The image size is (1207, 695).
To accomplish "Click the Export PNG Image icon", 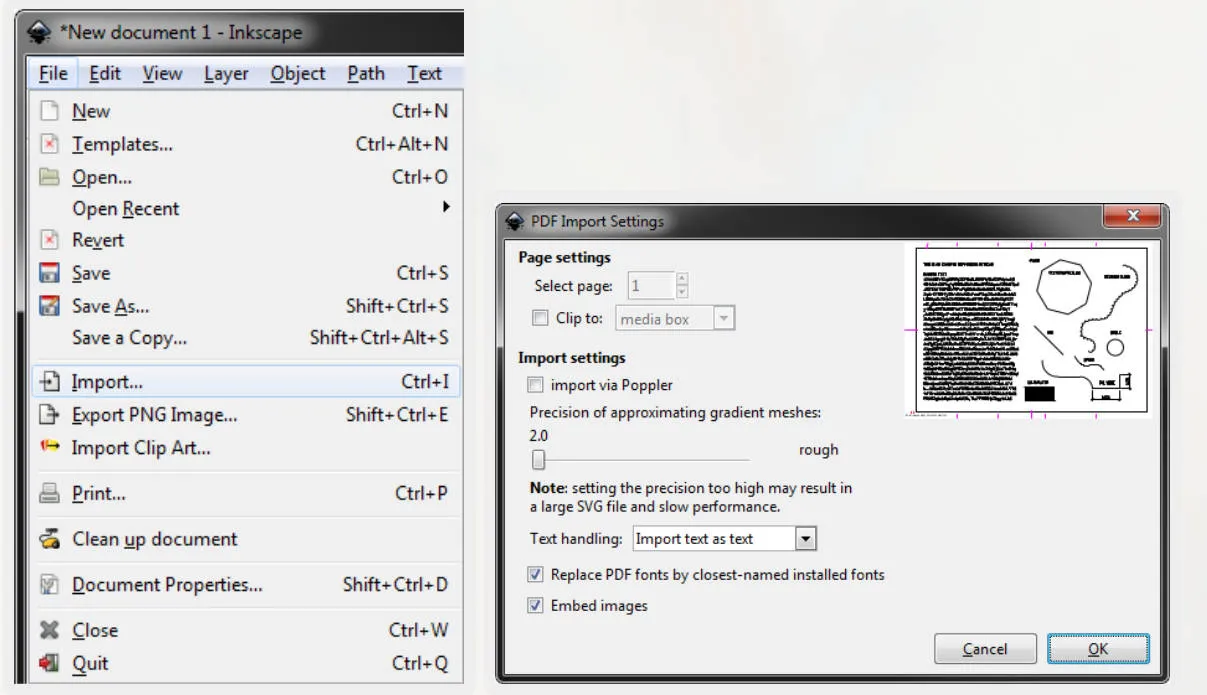I will tap(50, 415).
